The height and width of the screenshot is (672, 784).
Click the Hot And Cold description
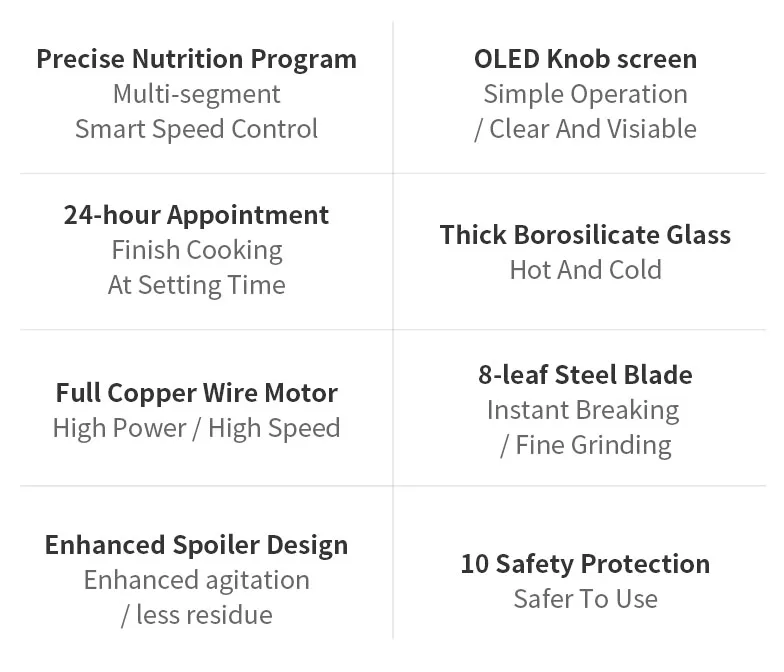[x=586, y=270]
